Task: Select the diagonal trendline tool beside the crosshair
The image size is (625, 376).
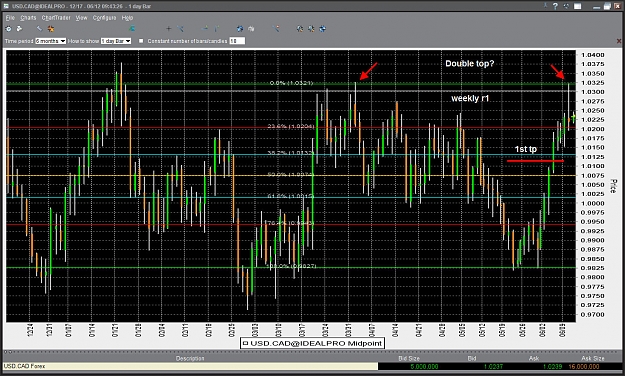Action: coord(180,29)
